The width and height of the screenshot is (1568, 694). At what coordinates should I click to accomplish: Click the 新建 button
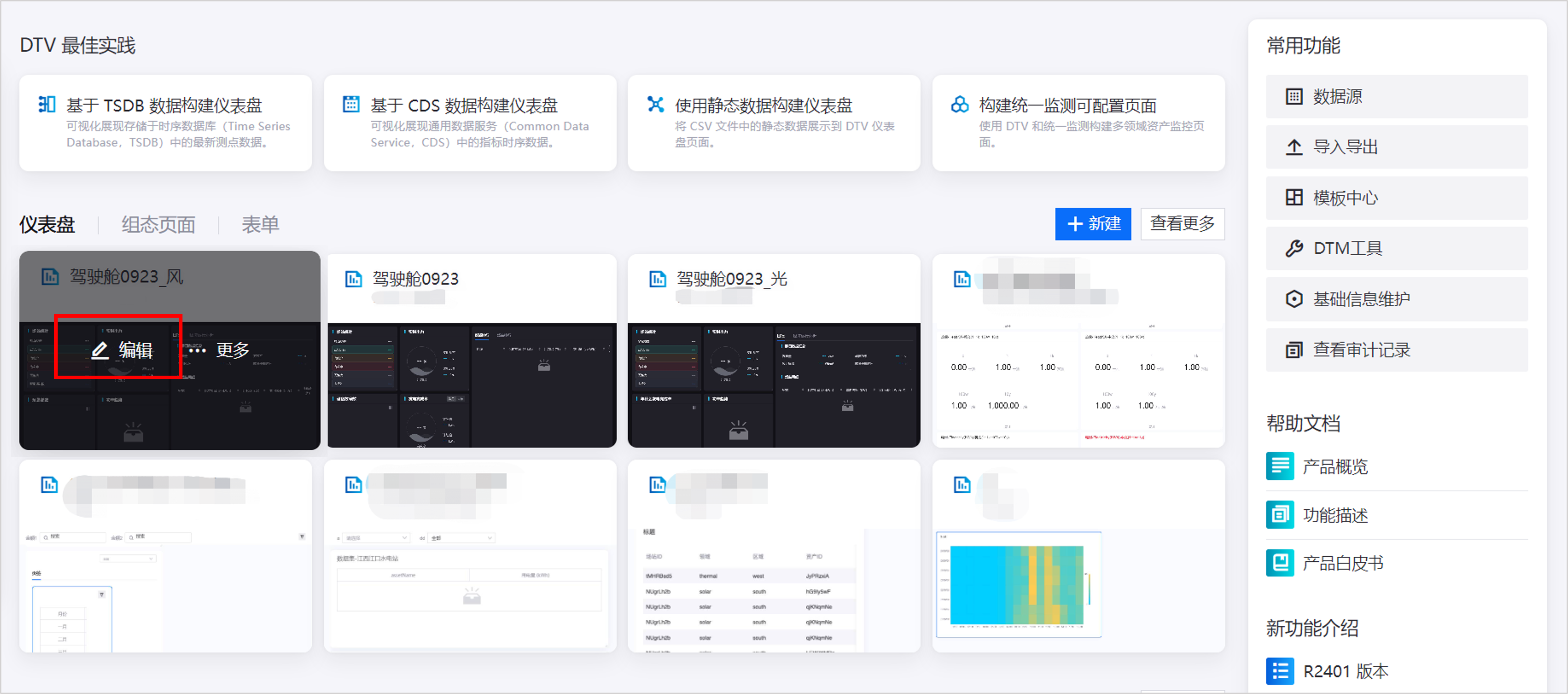(1093, 224)
